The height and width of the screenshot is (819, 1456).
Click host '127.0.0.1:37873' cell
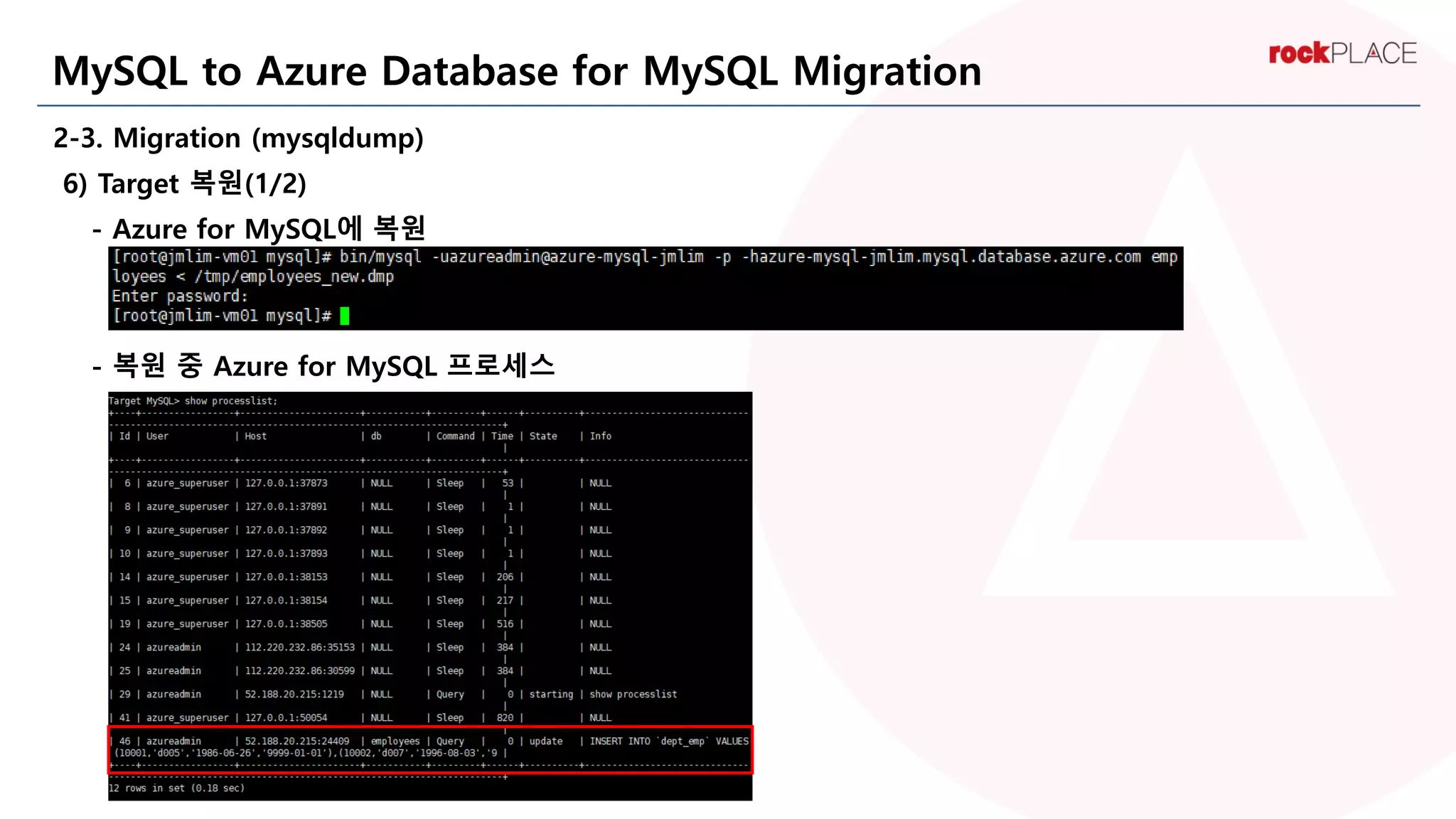coord(286,483)
